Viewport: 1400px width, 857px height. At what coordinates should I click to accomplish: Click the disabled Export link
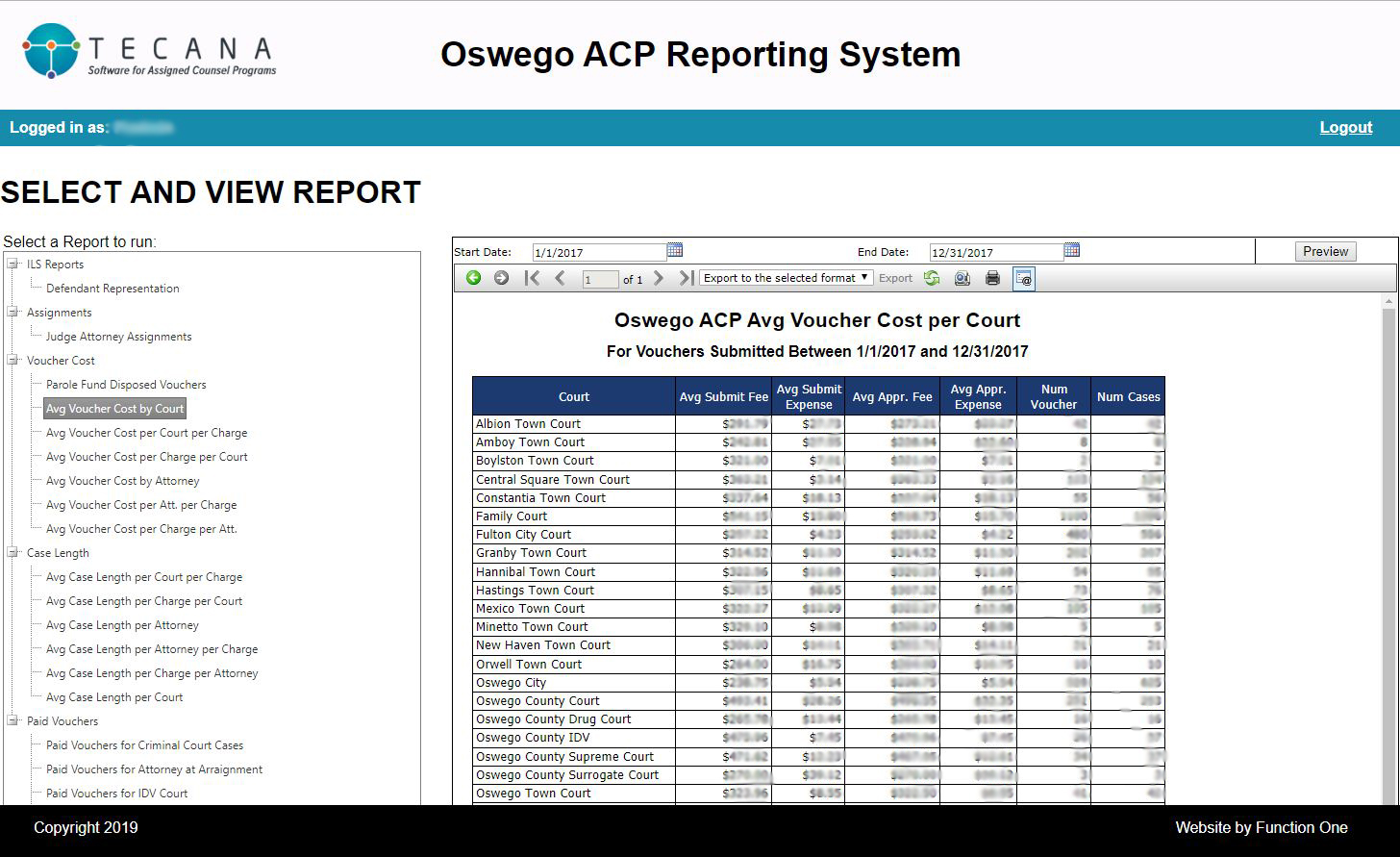point(895,278)
